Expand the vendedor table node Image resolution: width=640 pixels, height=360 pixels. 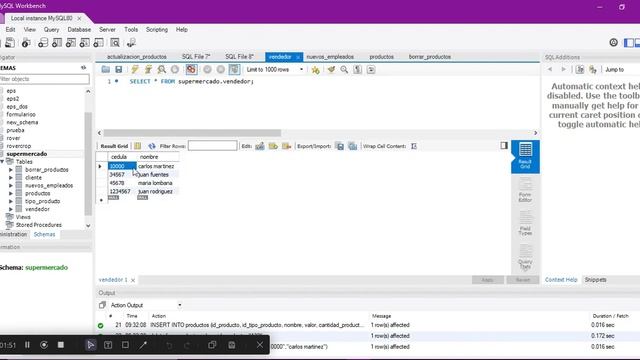(x=11, y=209)
